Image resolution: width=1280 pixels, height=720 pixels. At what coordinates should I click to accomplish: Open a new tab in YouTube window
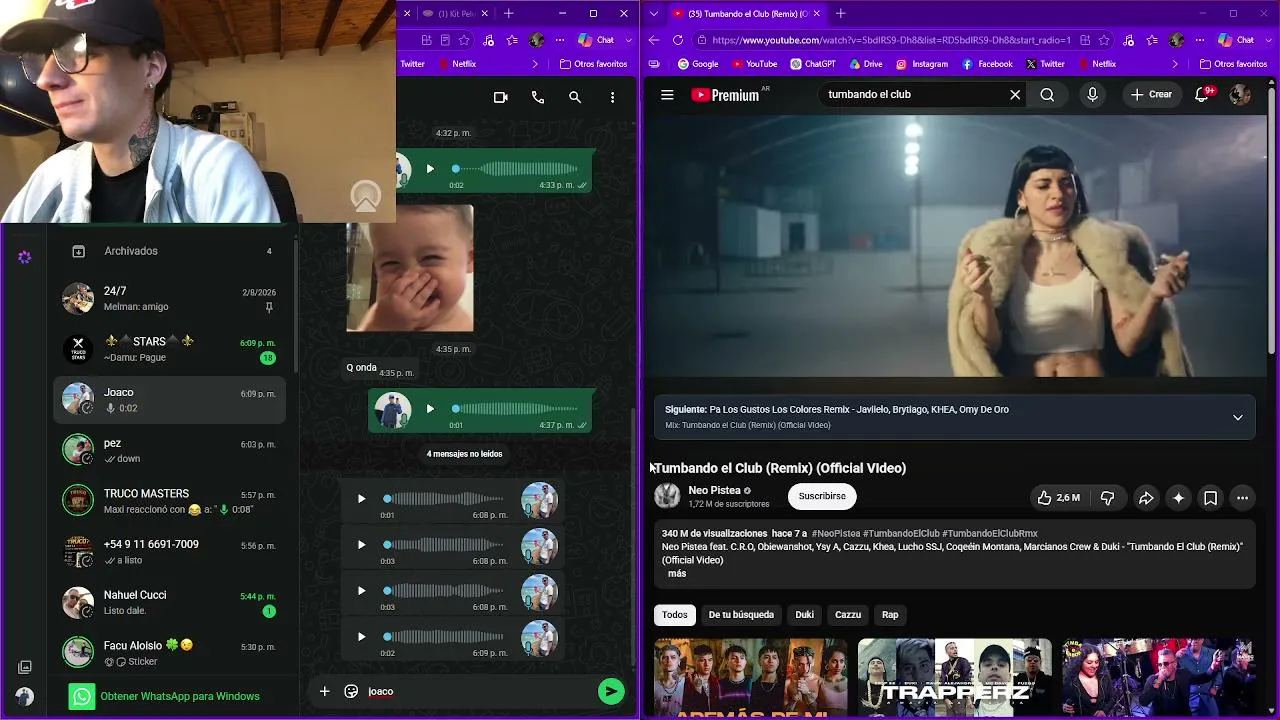click(x=840, y=13)
